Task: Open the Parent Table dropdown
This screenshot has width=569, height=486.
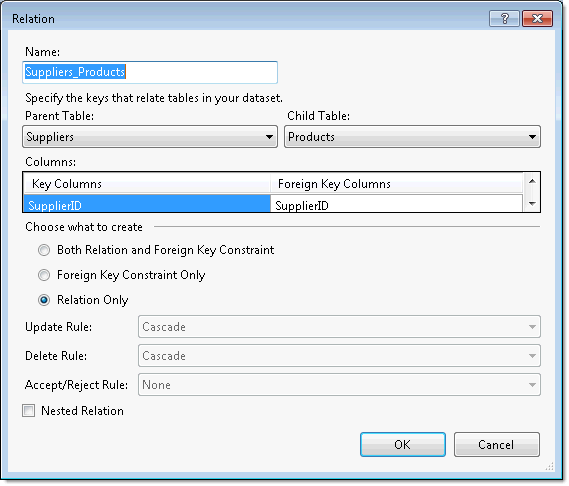Action: (x=151, y=137)
